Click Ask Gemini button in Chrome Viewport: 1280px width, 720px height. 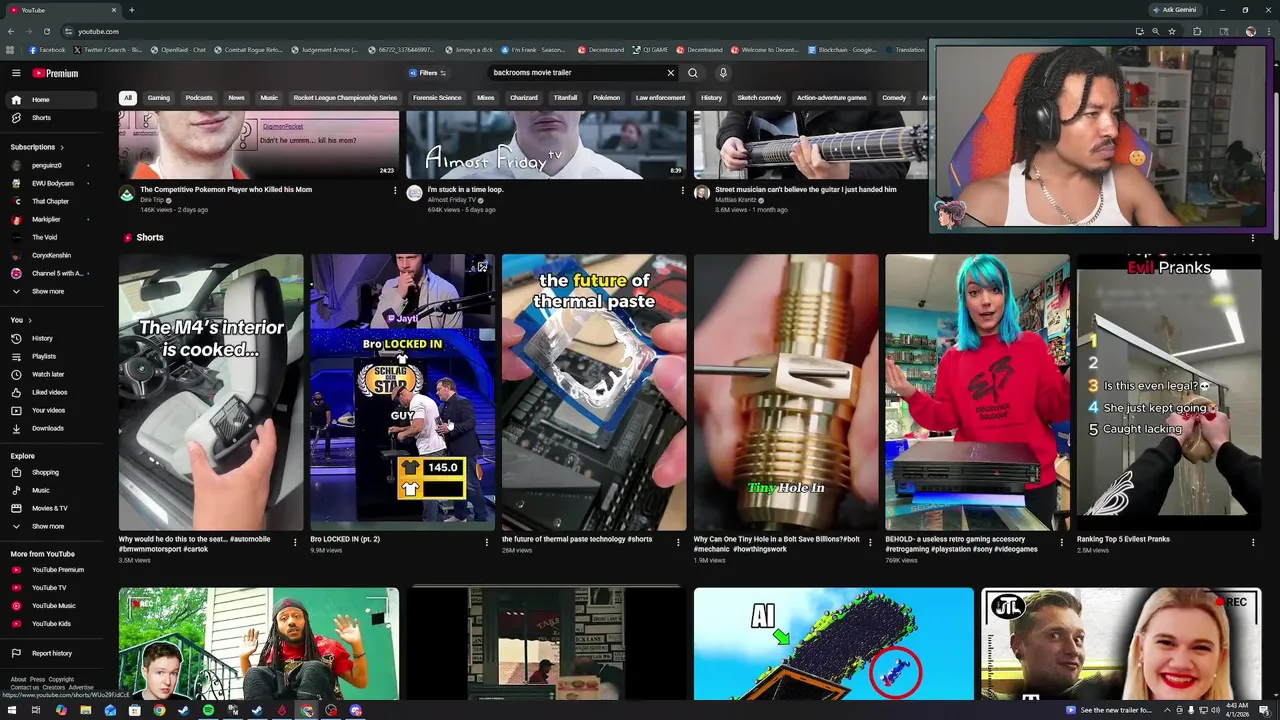pos(1176,10)
